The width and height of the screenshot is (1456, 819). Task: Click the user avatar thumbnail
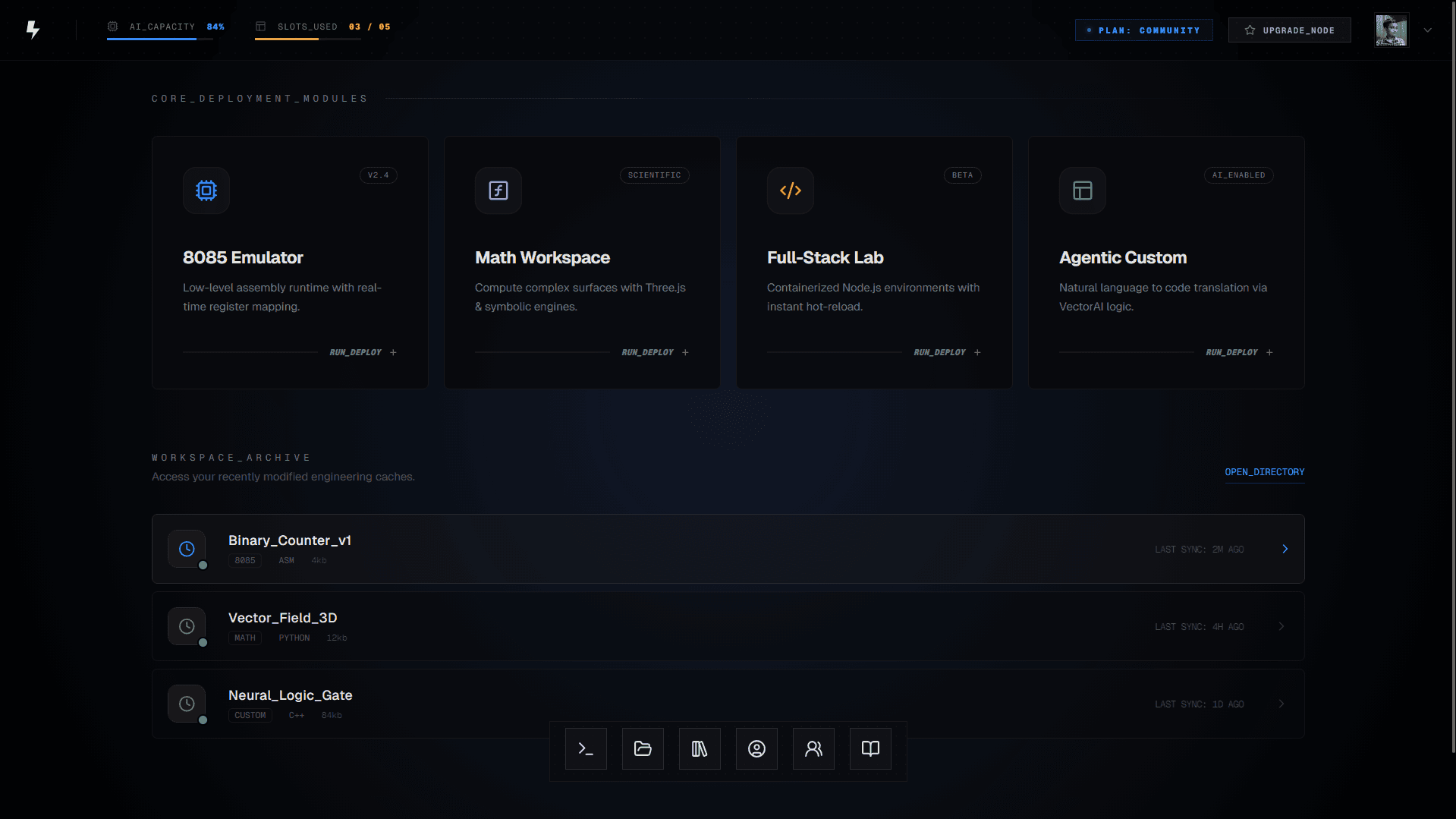pos(1392,30)
